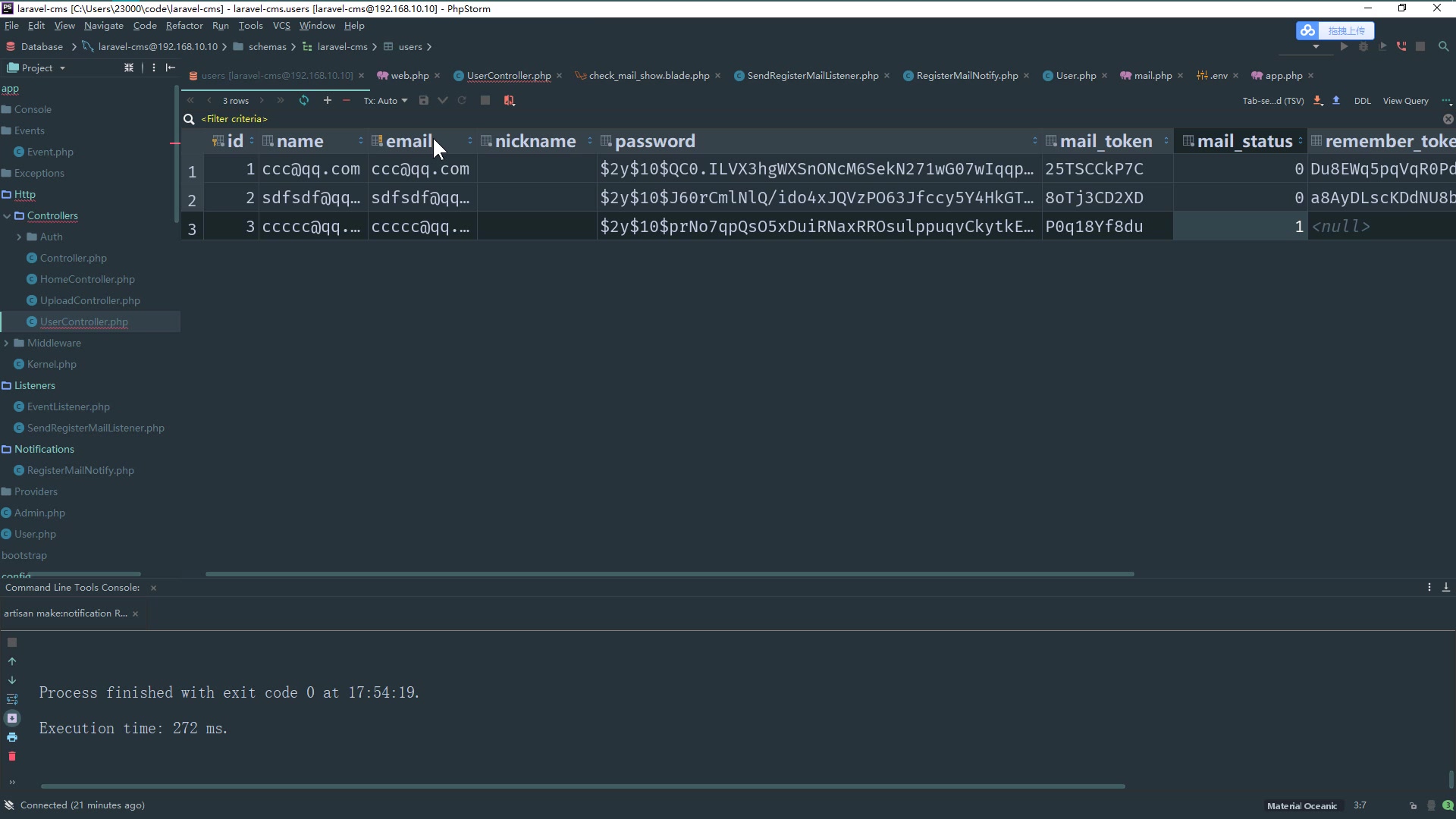The image size is (1456, 819).
Task: Open the File menu
Action: (x=11, y=25)
